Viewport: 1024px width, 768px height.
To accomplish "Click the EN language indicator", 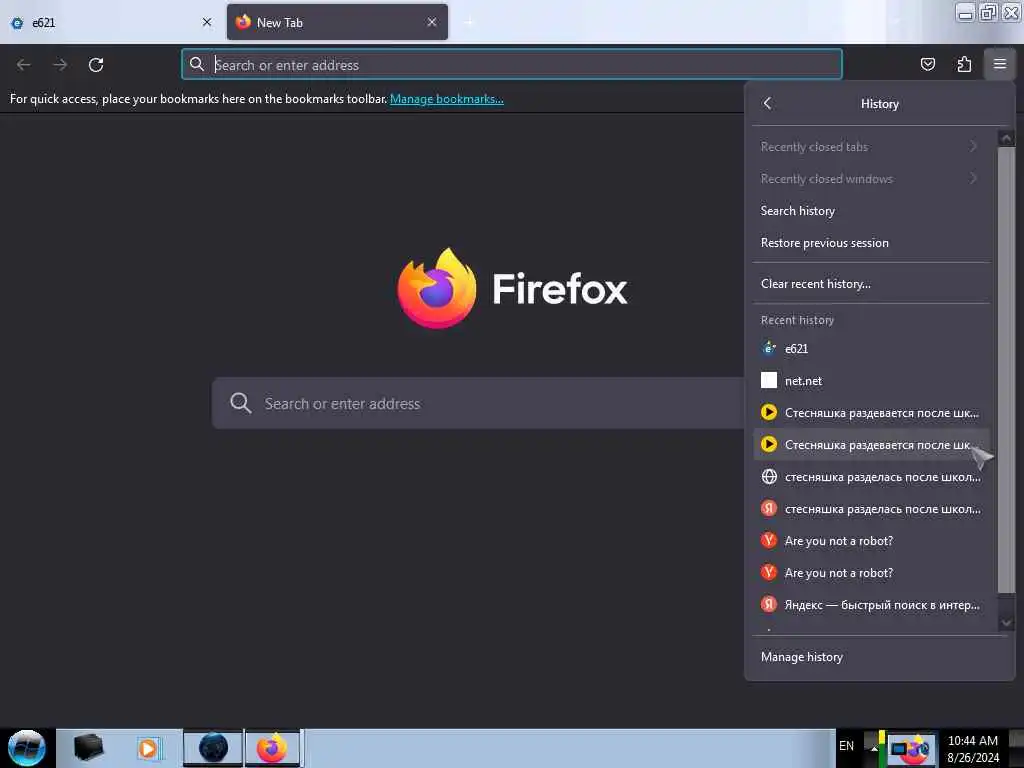I will tap(846, 746).
